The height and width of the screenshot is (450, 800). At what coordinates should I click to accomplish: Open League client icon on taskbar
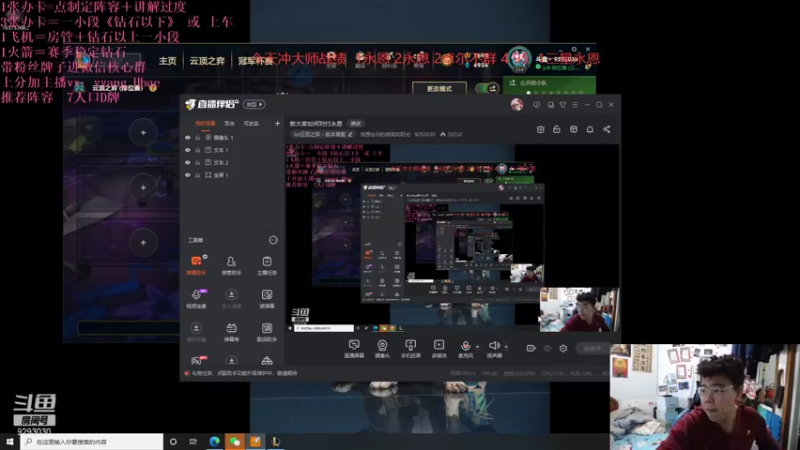pos(276,441)
